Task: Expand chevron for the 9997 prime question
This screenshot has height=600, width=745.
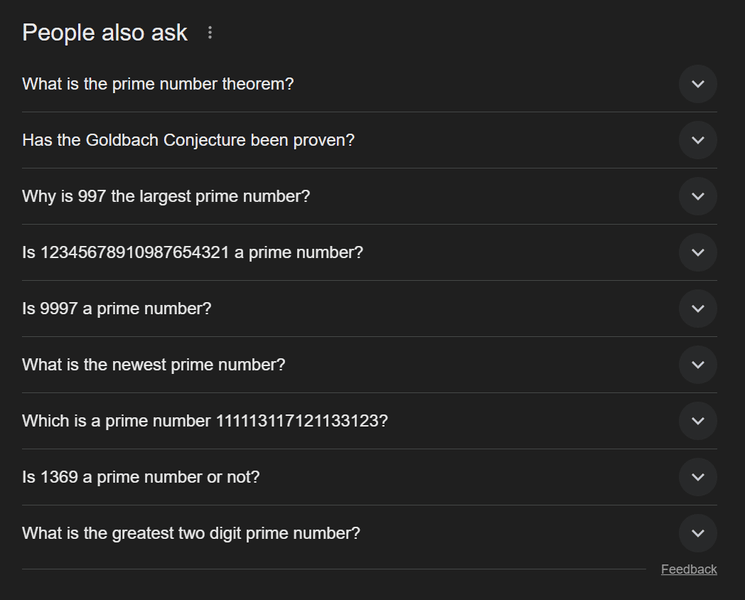Action: (698, 308)
